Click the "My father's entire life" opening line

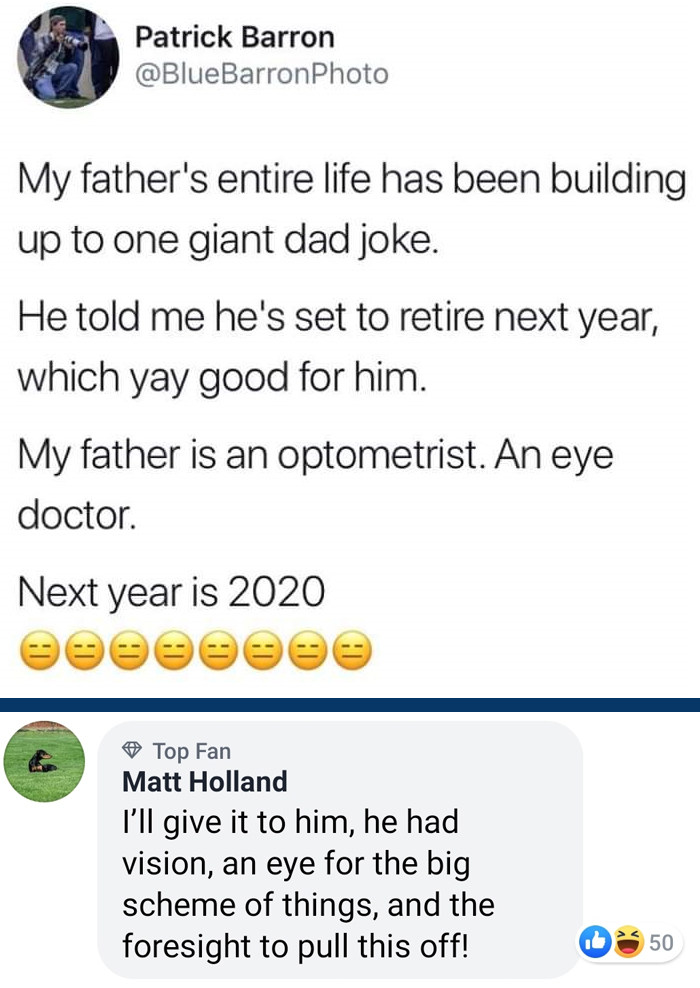click(x=352, y=183)
